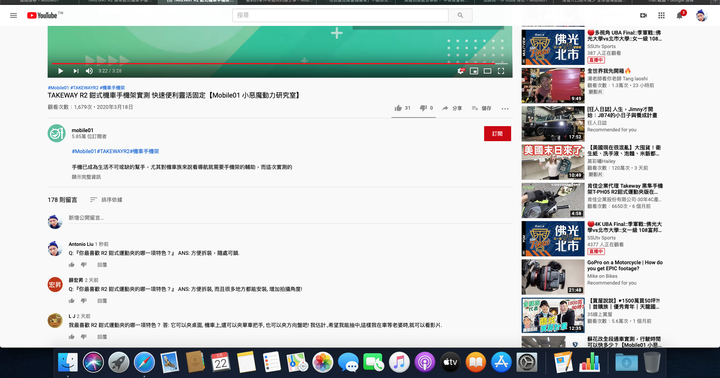720x378 pixels.
Task: Click the YouTube search text field
Action: [340, 15]
